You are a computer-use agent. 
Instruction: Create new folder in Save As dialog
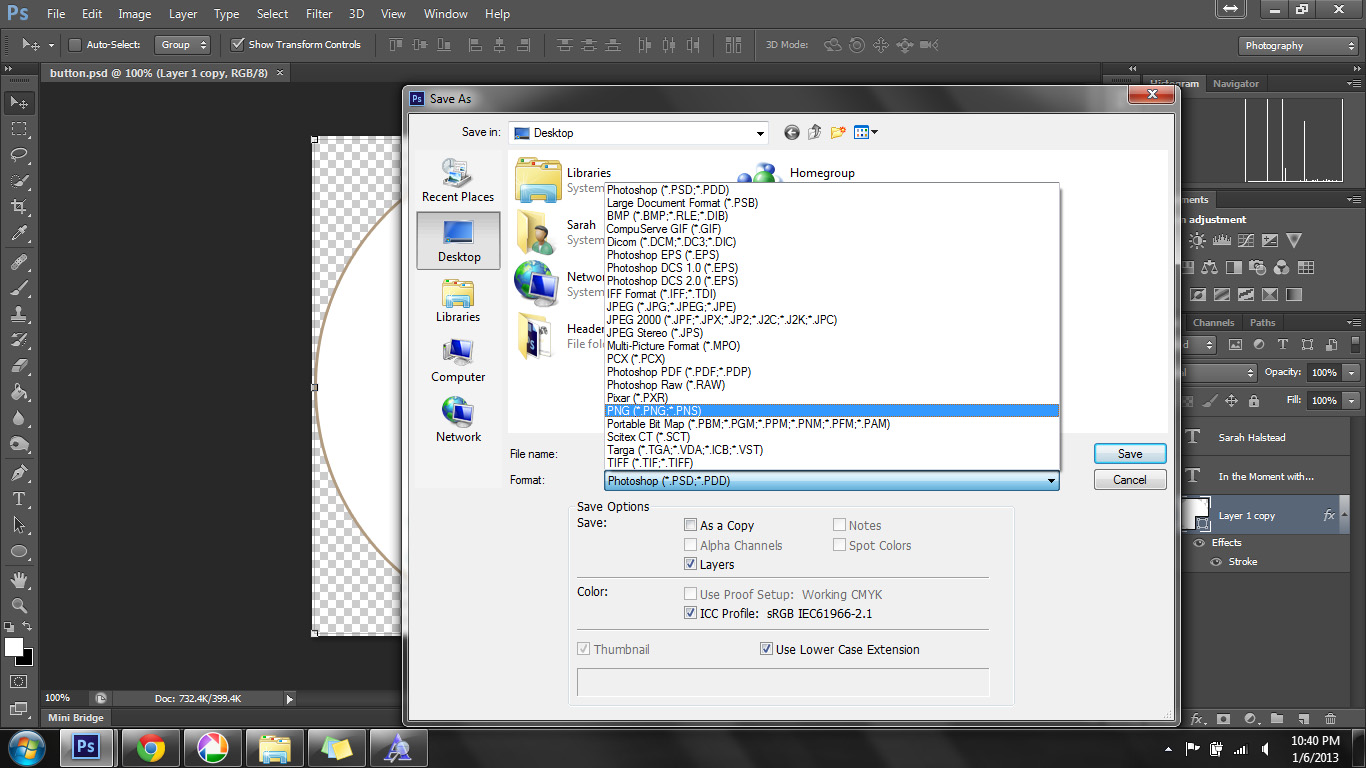tap(838, 132)
